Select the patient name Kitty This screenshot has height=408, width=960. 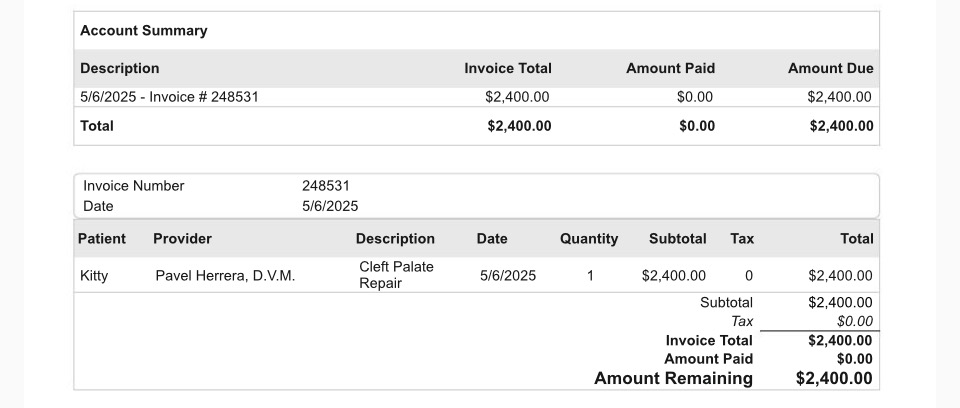coord(94,276)
